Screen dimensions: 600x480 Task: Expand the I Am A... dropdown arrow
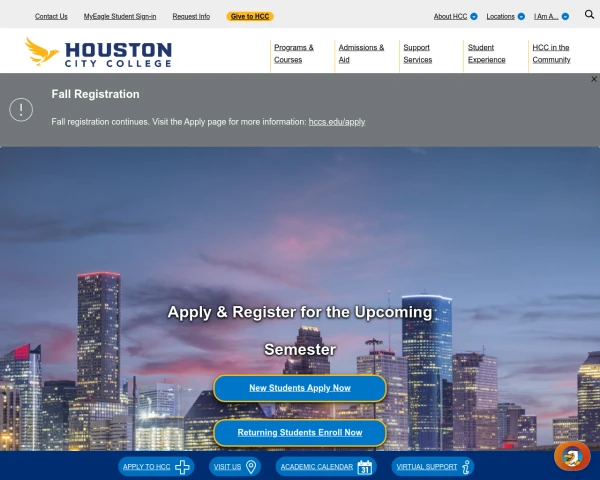(x=565, y=16)
